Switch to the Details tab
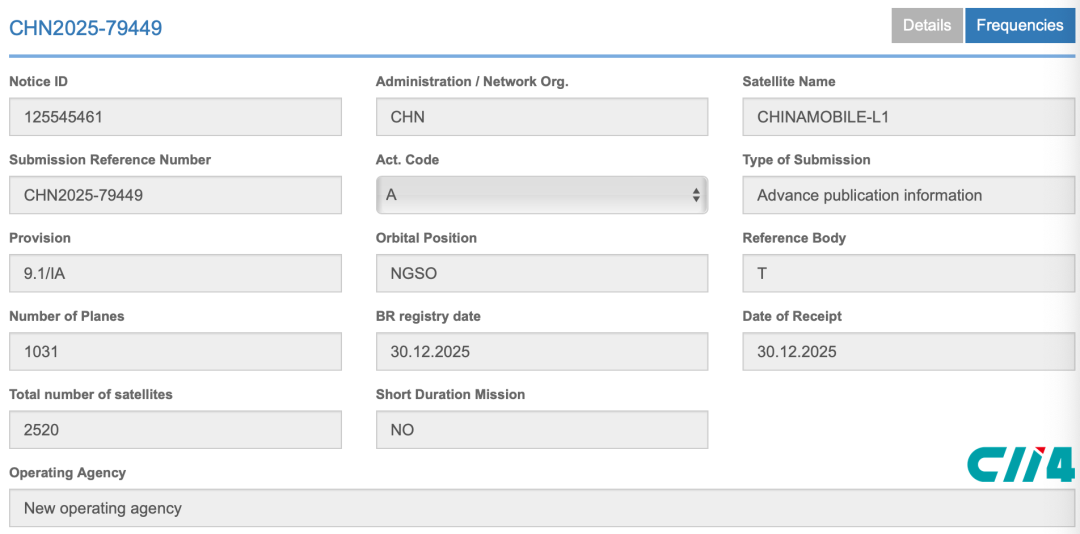 tap(927, 26)
